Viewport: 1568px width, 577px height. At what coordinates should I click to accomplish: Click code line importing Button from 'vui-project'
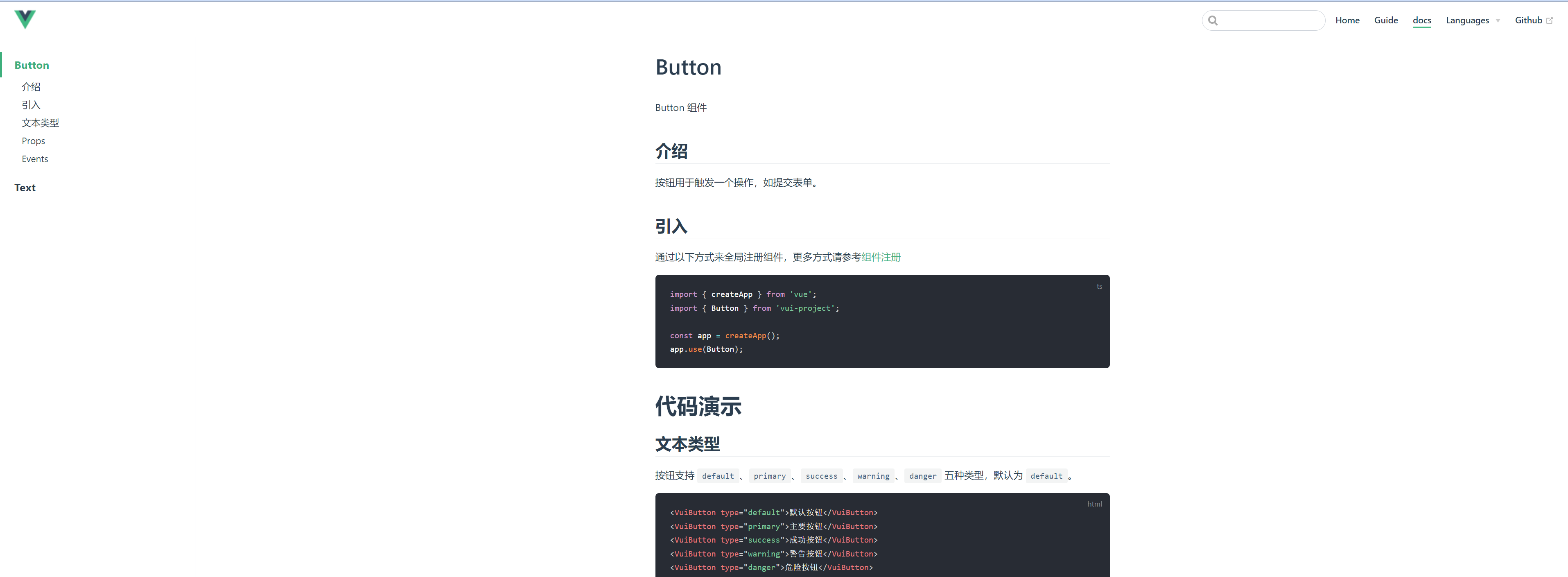[755, 309]
